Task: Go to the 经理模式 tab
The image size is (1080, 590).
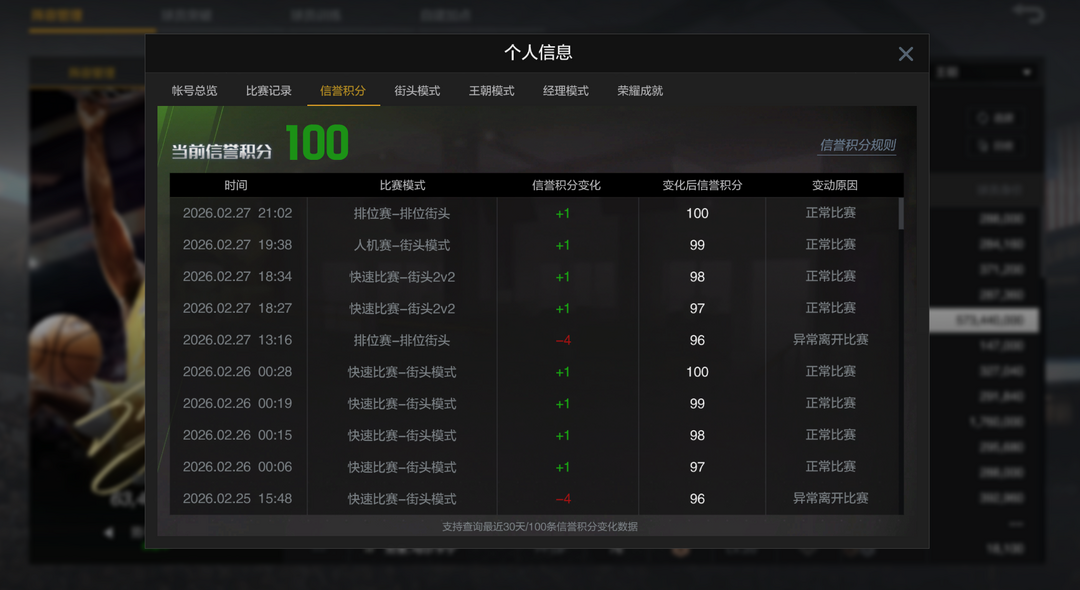Action: pos(565,91)
